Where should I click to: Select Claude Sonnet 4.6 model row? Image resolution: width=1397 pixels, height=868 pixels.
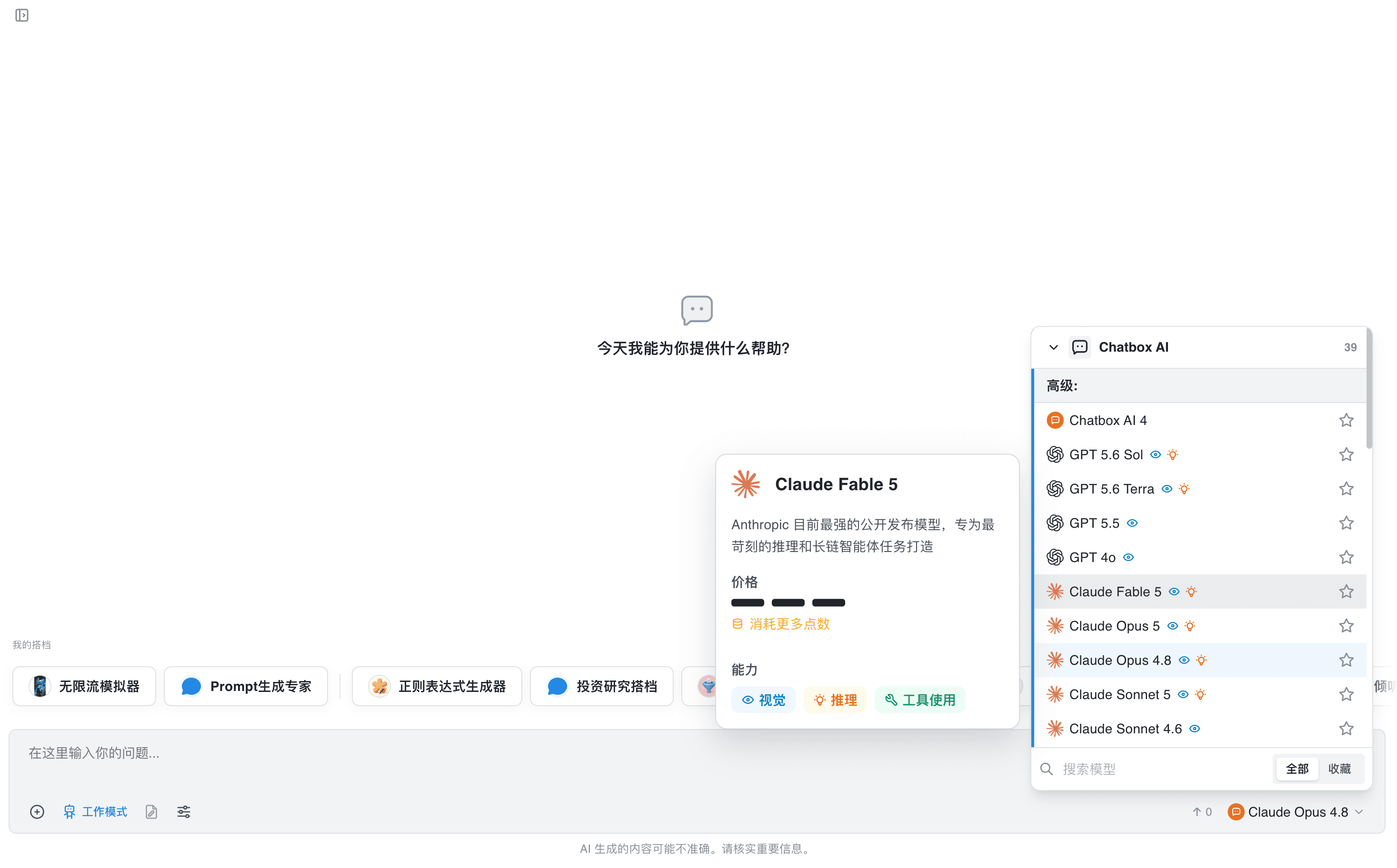(1200, 729)
